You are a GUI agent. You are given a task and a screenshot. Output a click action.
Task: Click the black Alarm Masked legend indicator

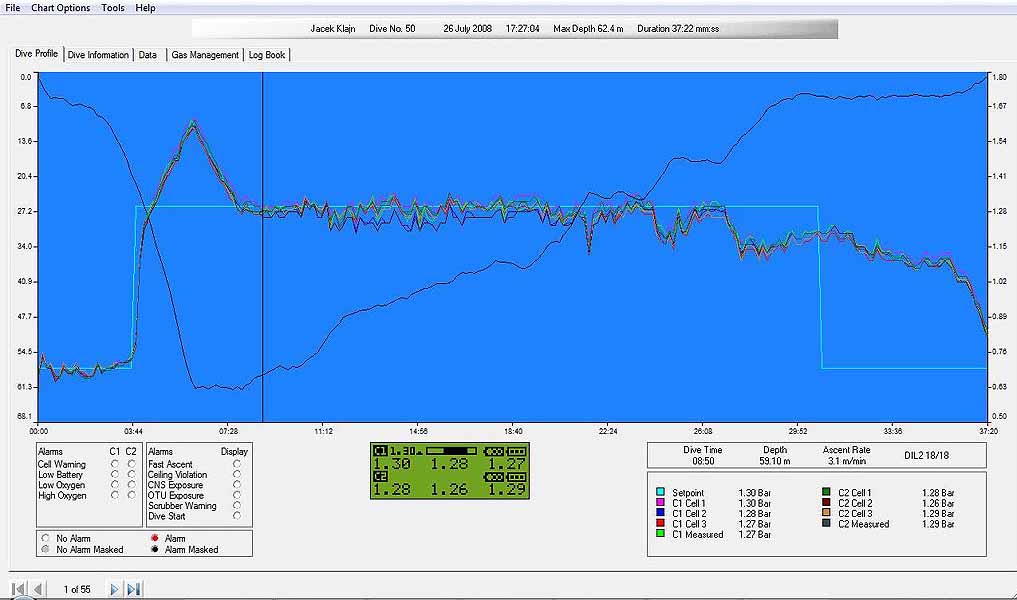coord(154,549)
